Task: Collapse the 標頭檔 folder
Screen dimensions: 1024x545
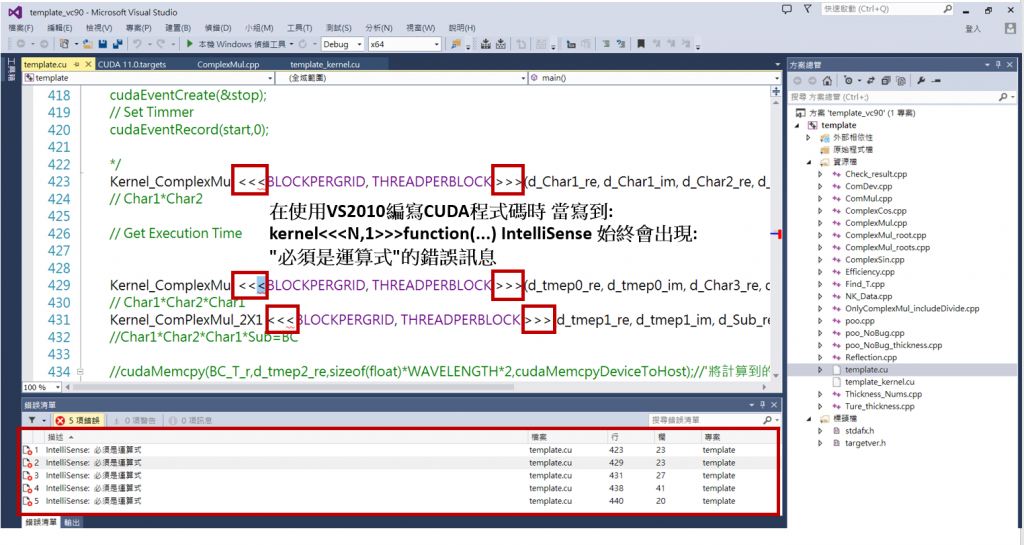Action: click(808, 418)
